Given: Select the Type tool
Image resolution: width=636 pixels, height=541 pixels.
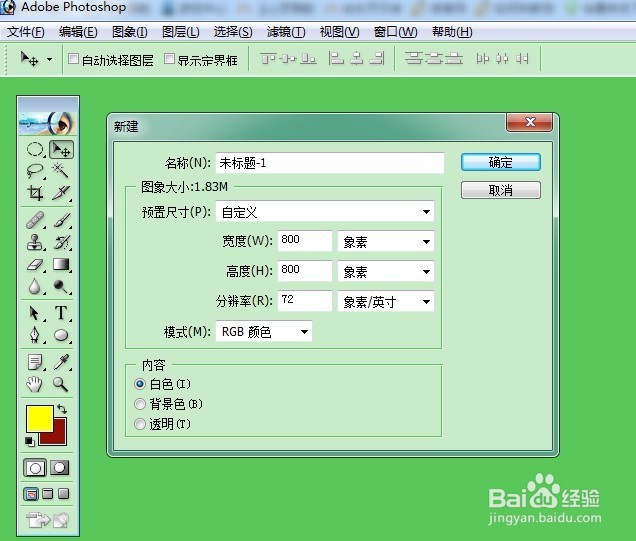Looking at the screenshot, I should pos(61,313).
